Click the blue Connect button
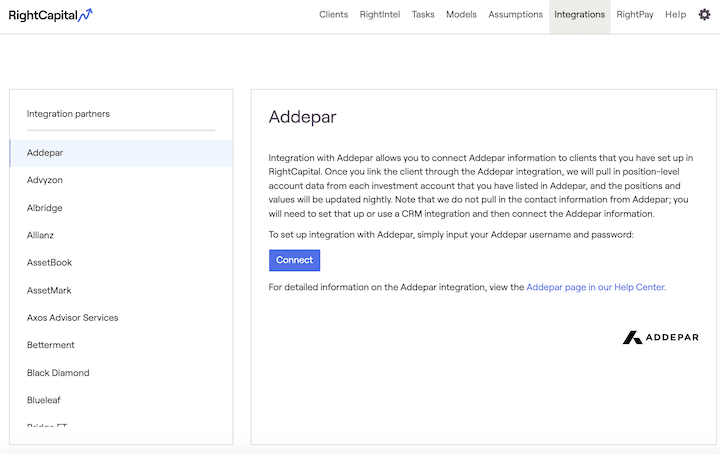 tap(294, 260)
